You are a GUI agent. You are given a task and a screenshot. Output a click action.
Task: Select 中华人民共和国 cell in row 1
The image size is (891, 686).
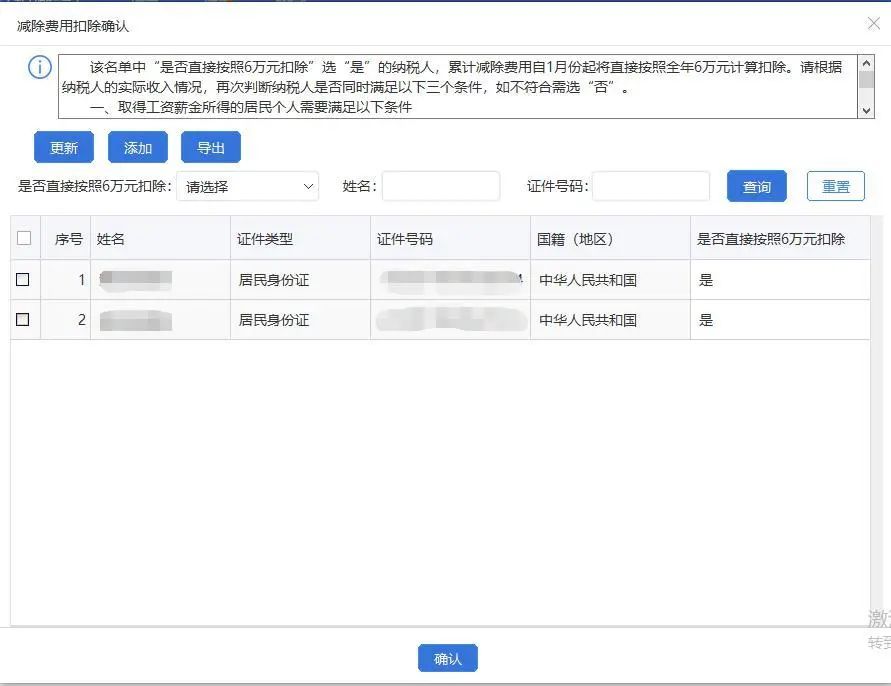pyautogui.click(x=610, y=280)
